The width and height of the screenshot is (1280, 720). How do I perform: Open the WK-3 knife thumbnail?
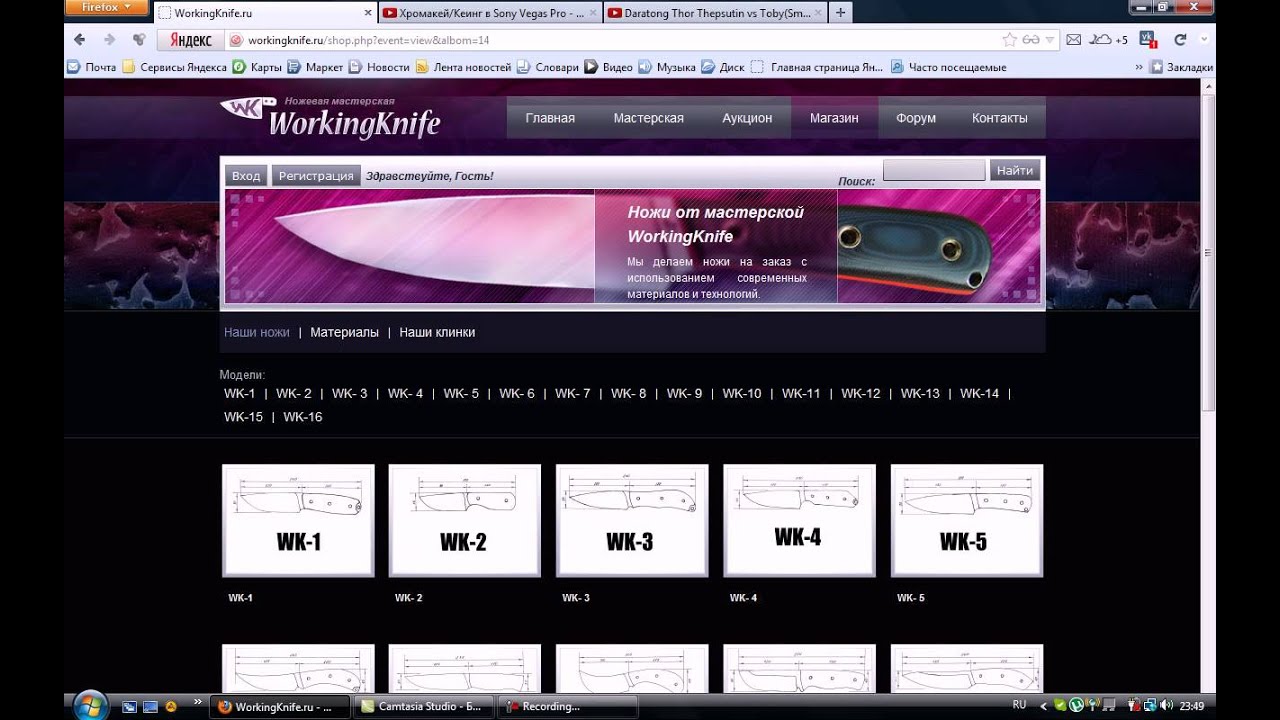pos(632,520)
